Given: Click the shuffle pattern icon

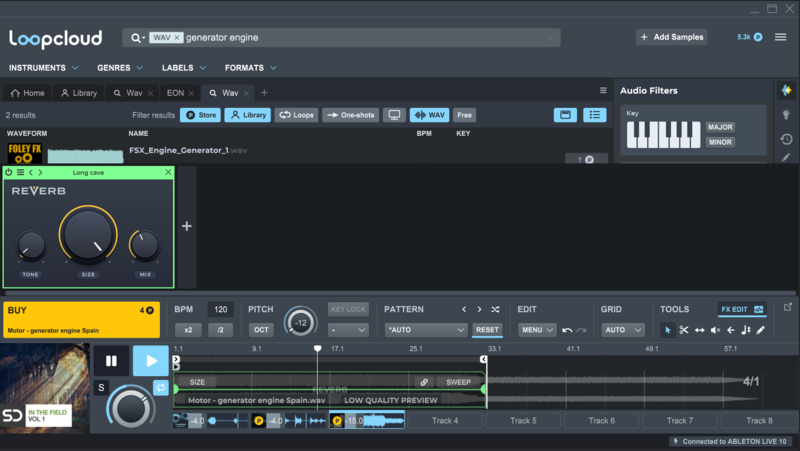Looking at the screenshot, I should coord(495,310).
